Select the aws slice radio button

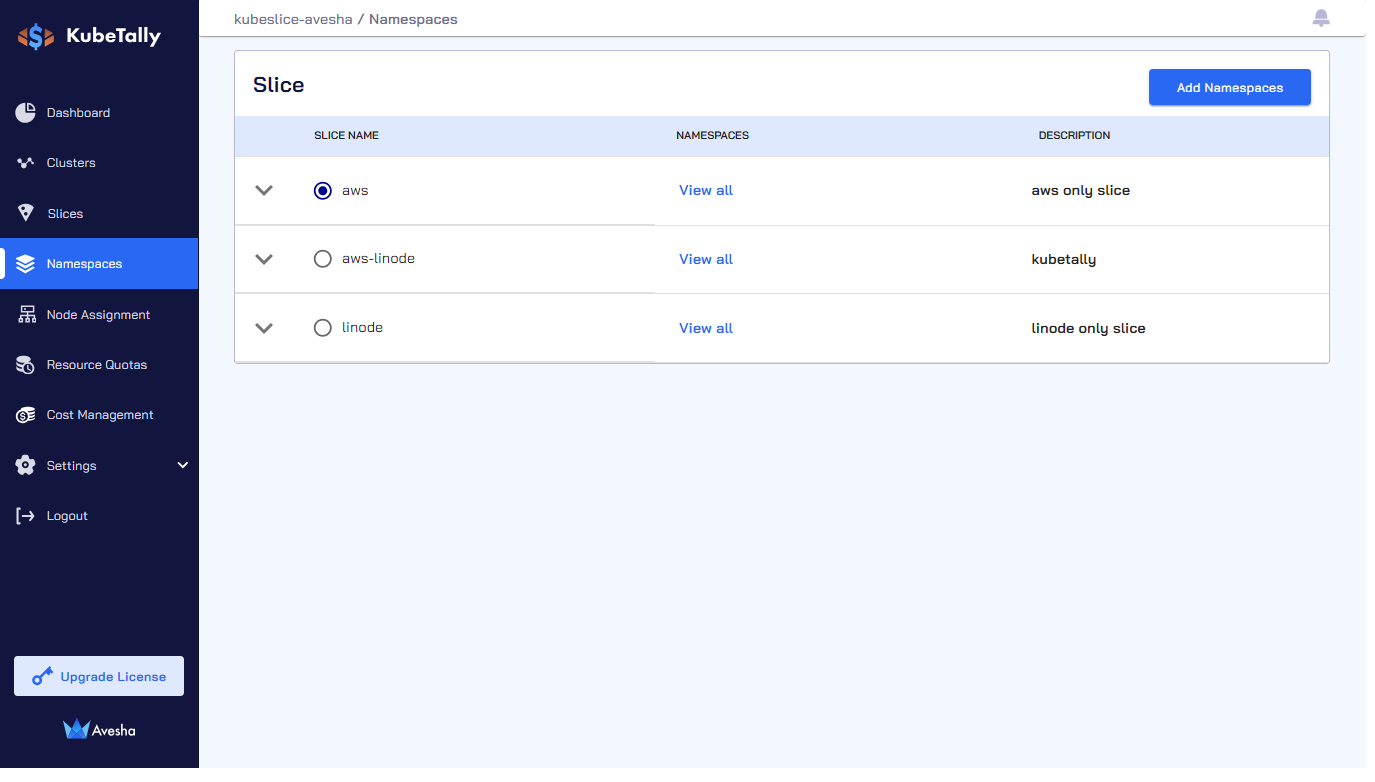(323, 190)
